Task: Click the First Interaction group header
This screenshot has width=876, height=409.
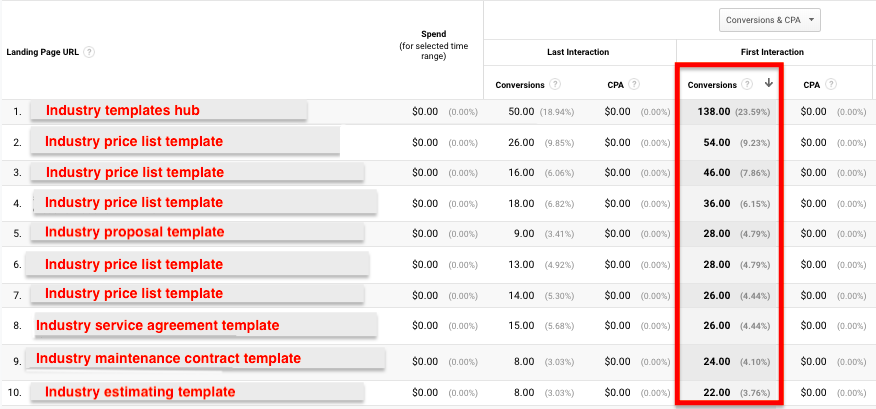Action: click(x=773, y=52)
